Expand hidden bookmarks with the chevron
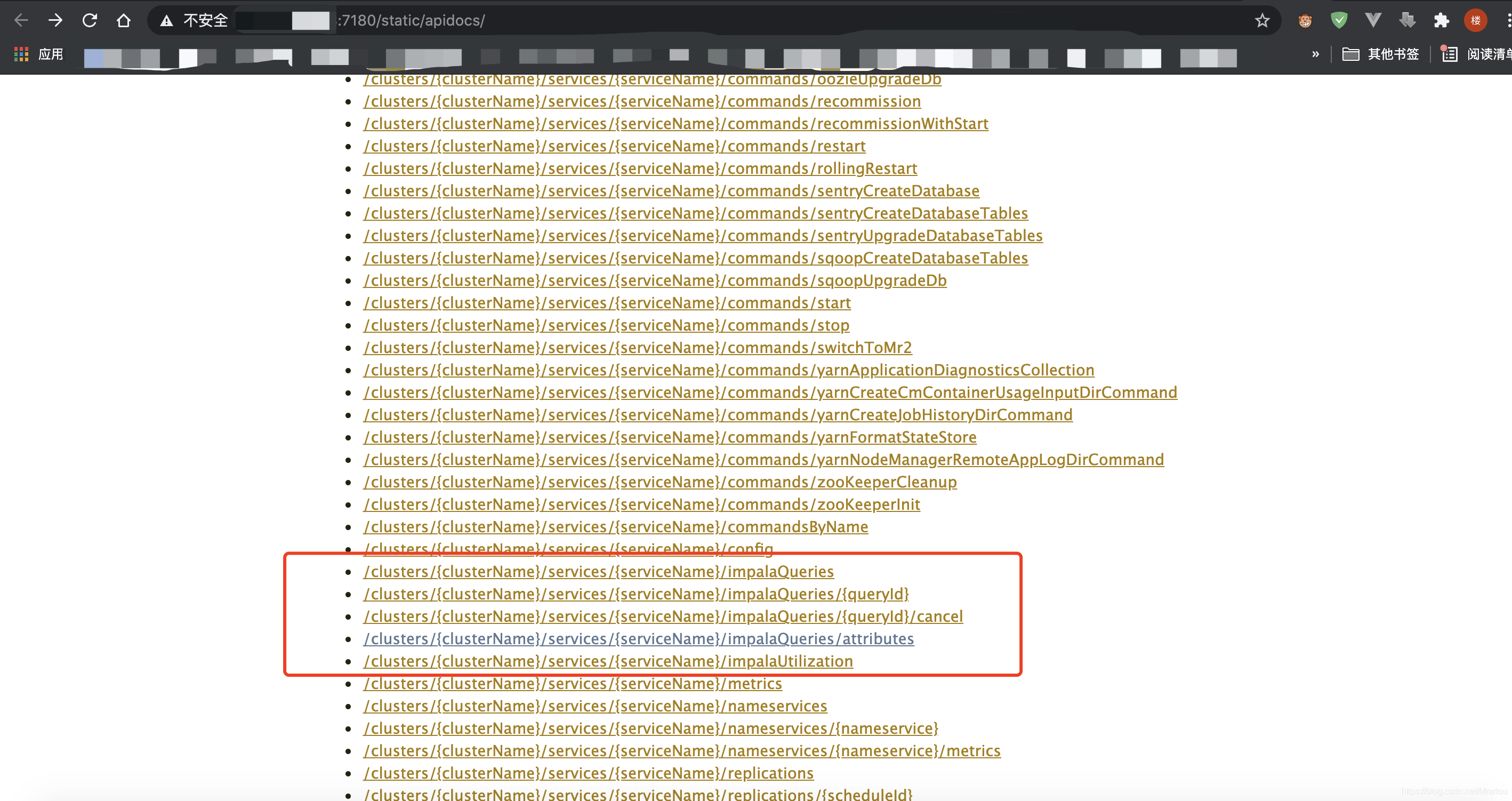Screen dimensions: 1512x801 [1315, 54]
